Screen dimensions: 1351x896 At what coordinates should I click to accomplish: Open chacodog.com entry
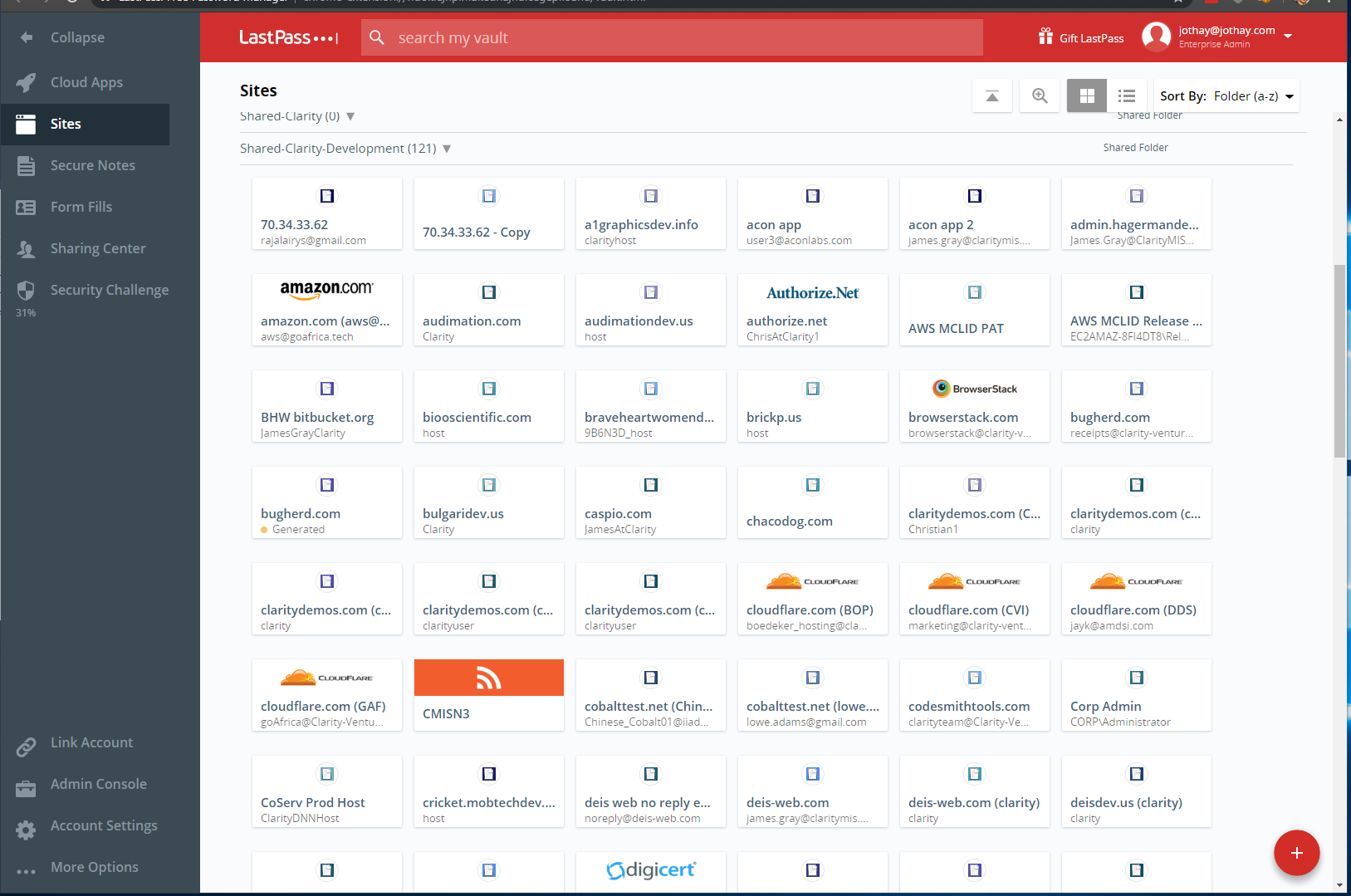[x=813, y=502]
